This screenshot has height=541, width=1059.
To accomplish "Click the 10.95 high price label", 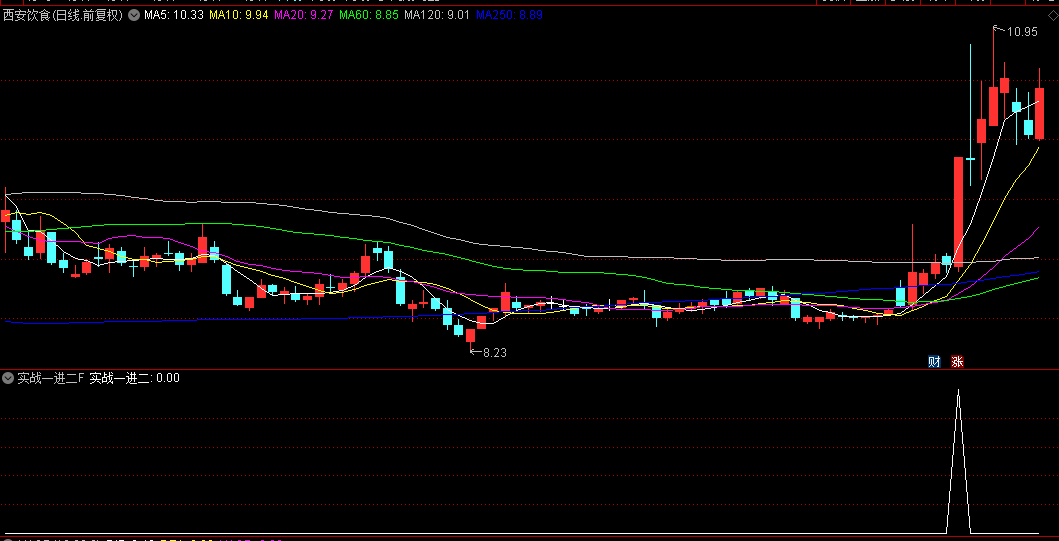I will [1022, 32].
